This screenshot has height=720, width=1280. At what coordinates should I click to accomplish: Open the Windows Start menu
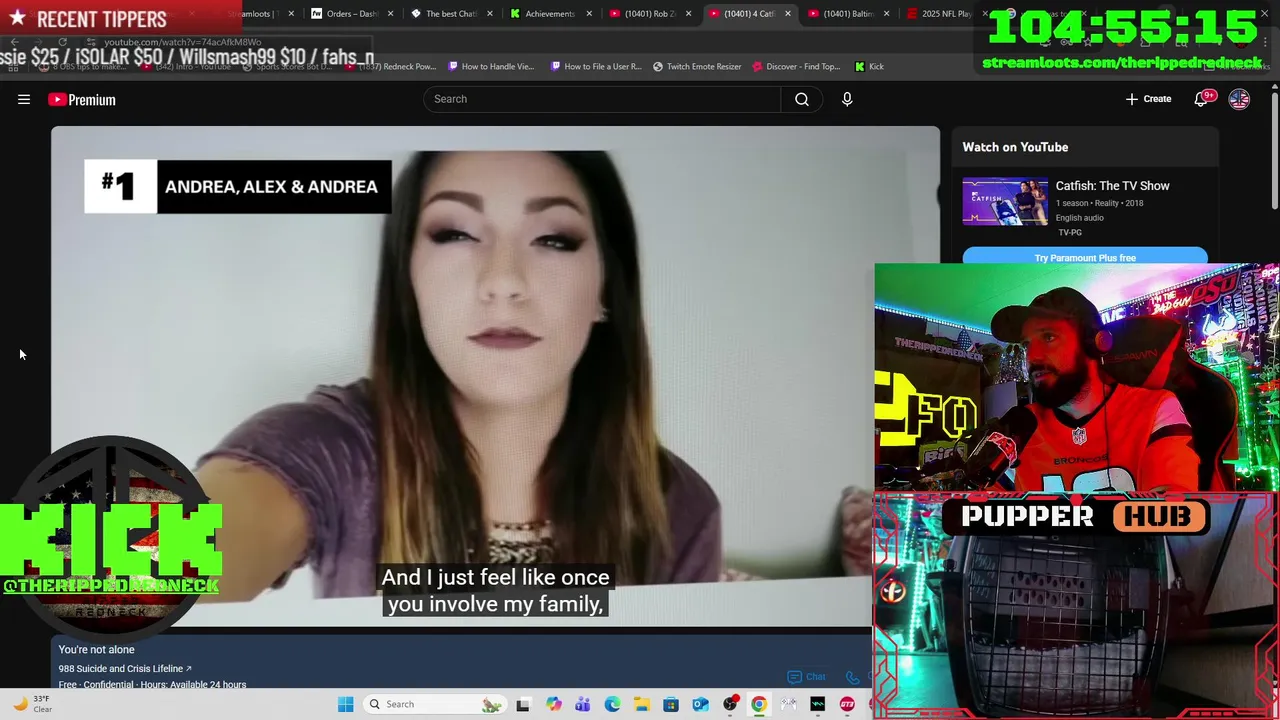point(345,704)
